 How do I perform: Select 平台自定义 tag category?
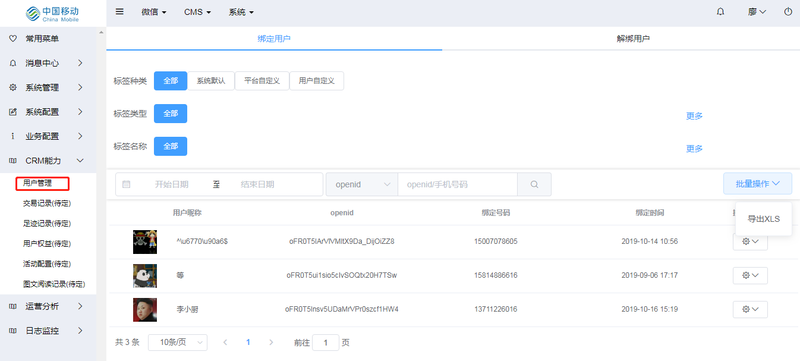262,81
